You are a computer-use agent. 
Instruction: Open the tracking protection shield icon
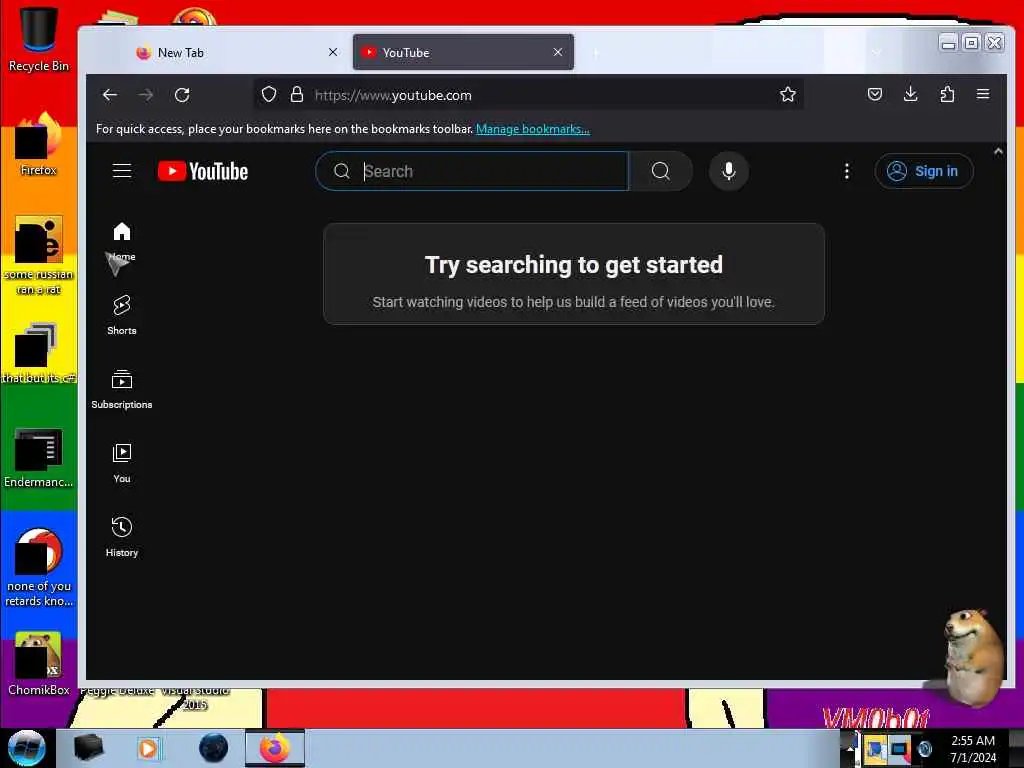pos(268,95)
